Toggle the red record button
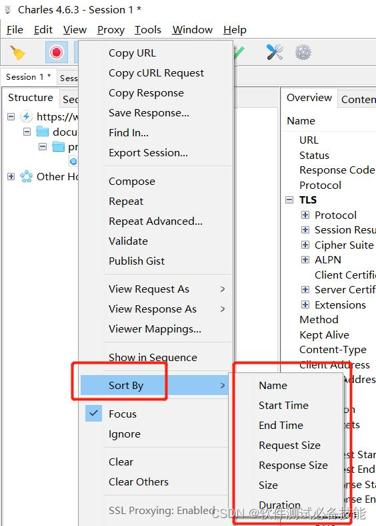The width and height of the screenshot is (376, 526). point(56,53)
